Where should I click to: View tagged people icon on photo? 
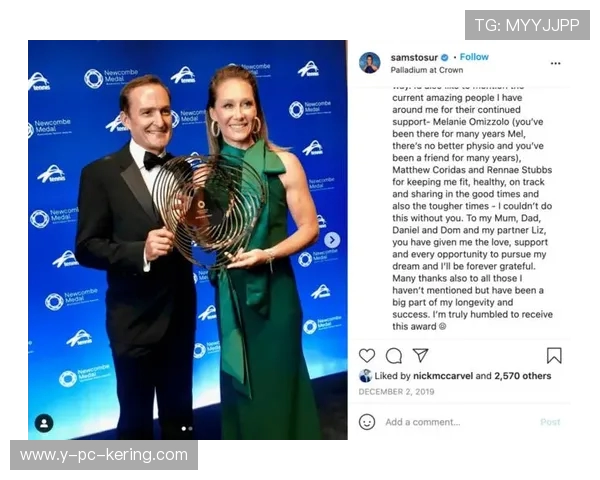[44, 423]
